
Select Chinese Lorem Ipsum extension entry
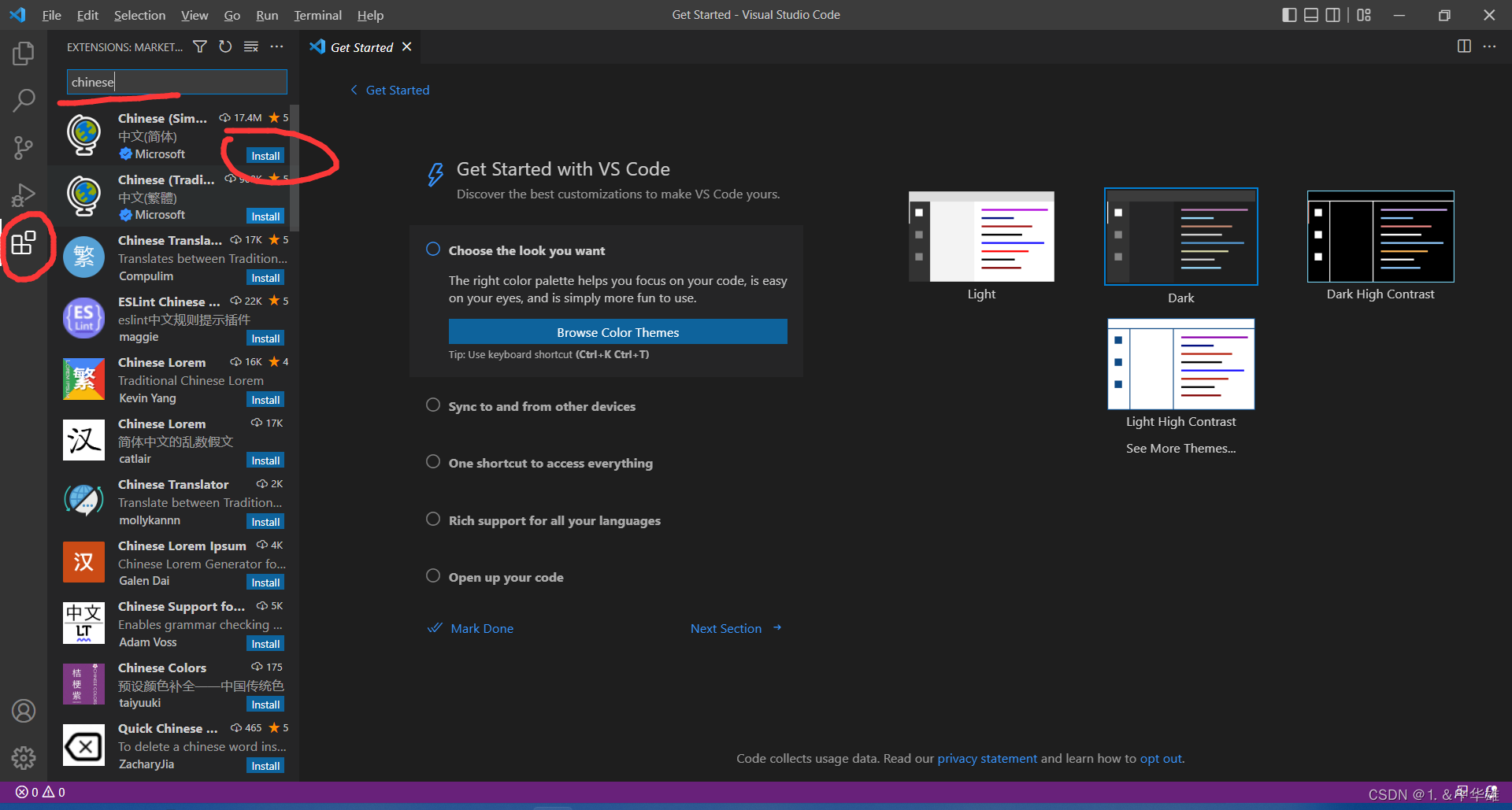pyautogui.click(x=174, y=563)
